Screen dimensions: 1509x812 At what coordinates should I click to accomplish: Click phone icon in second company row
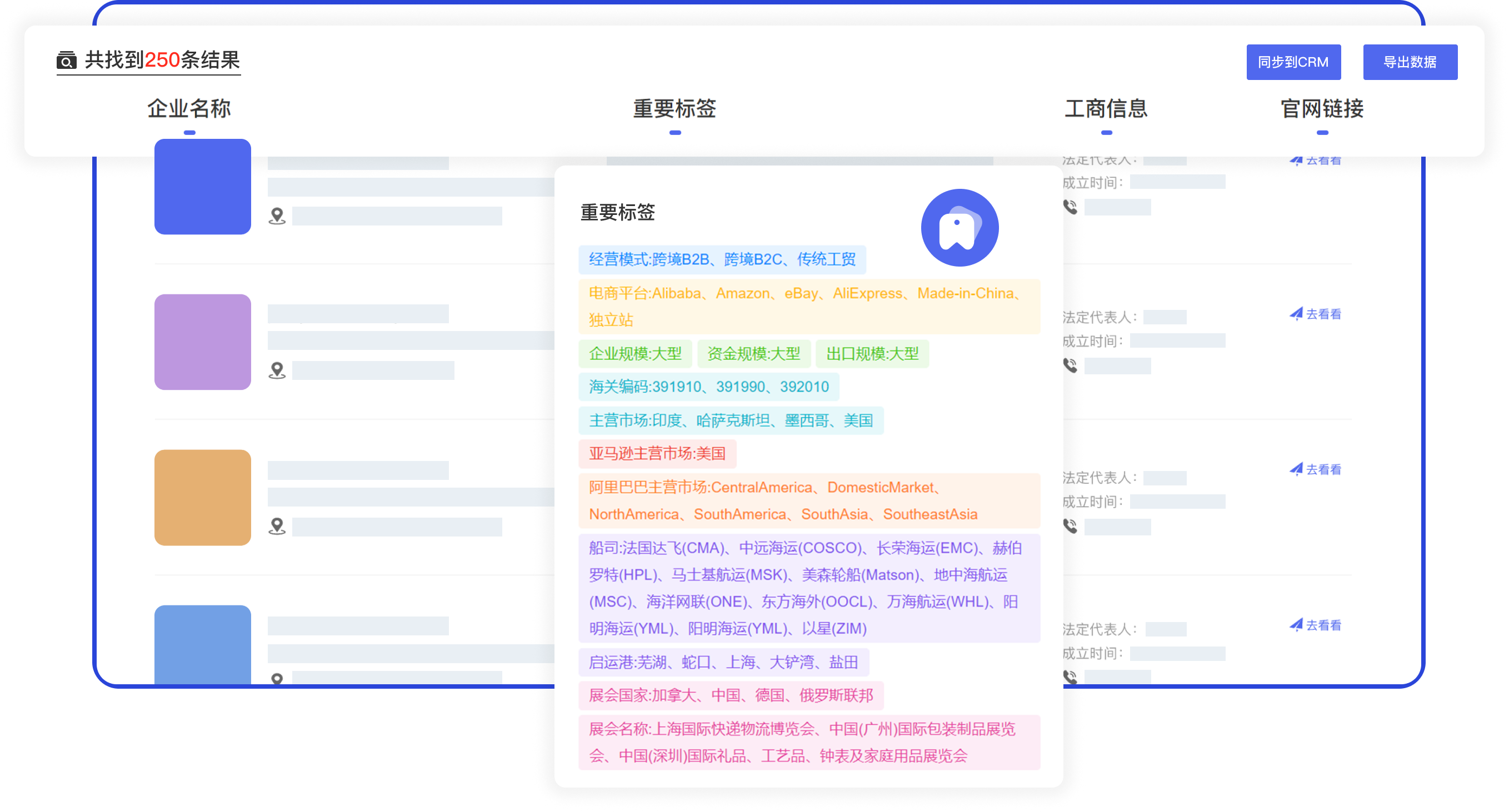[x=1070, y=366]
